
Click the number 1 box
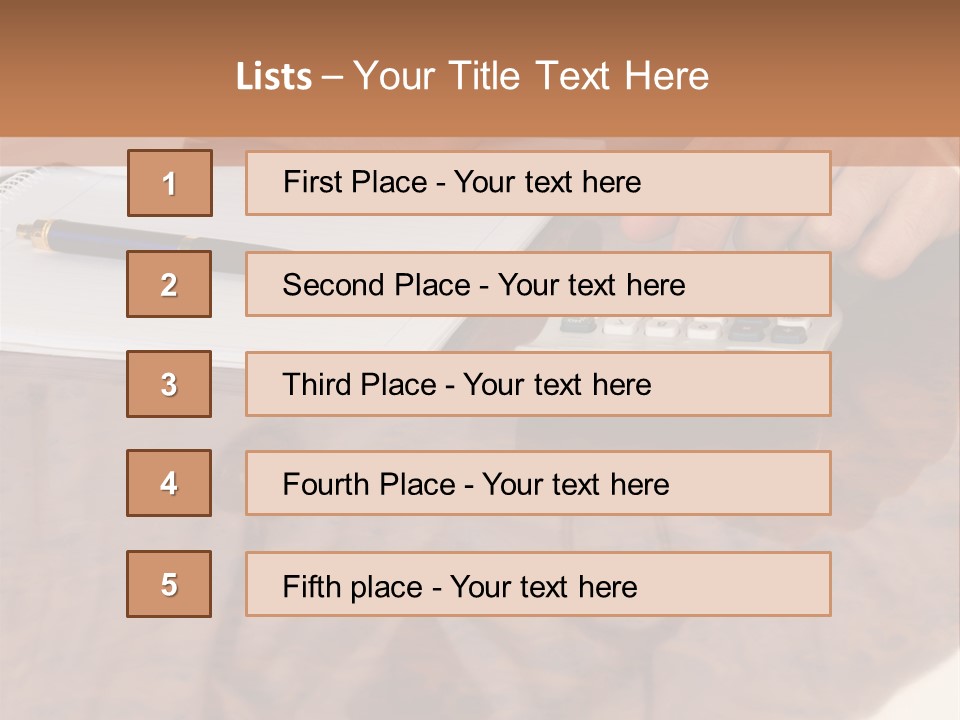[170, 183]
